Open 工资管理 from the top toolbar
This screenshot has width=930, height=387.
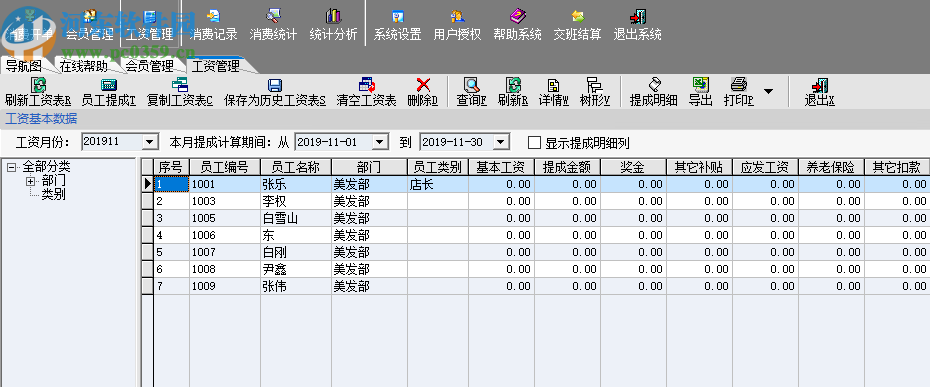click(x=149, y=24)
